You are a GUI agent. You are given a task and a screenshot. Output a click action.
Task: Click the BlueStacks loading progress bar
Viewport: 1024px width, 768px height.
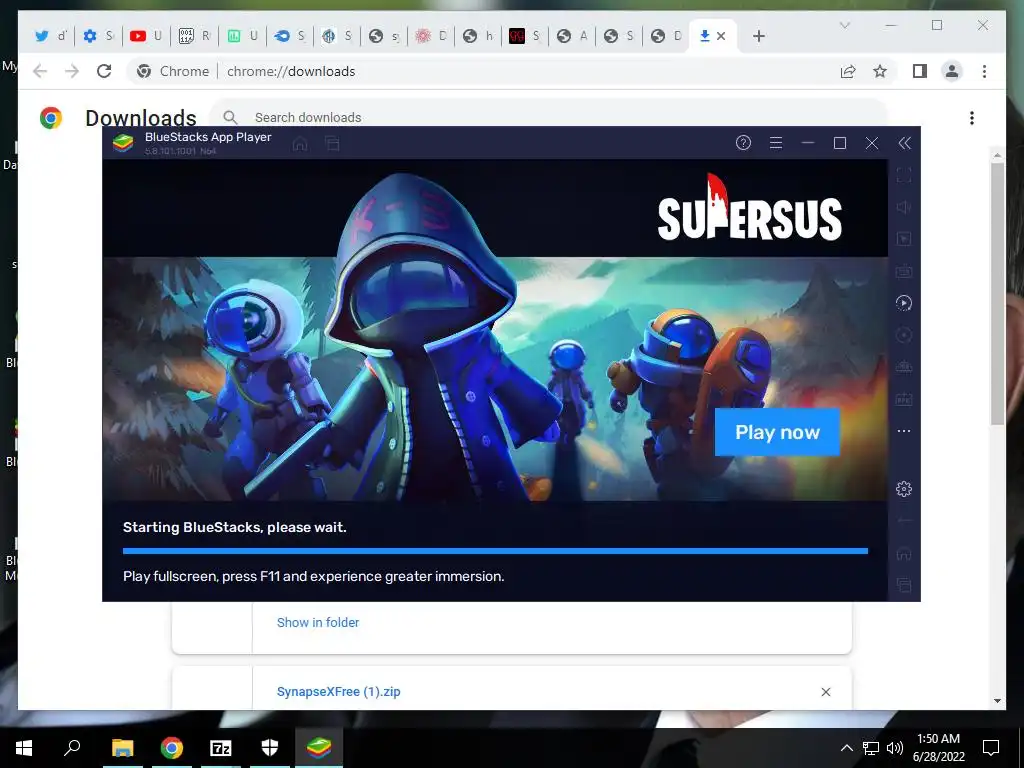click(495, 551)
